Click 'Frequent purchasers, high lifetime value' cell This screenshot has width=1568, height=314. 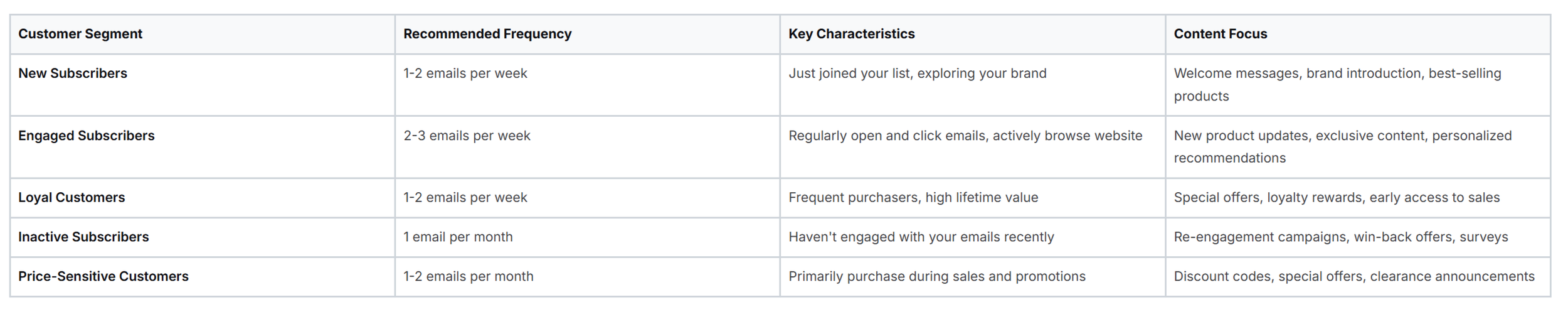pos(913,197)
